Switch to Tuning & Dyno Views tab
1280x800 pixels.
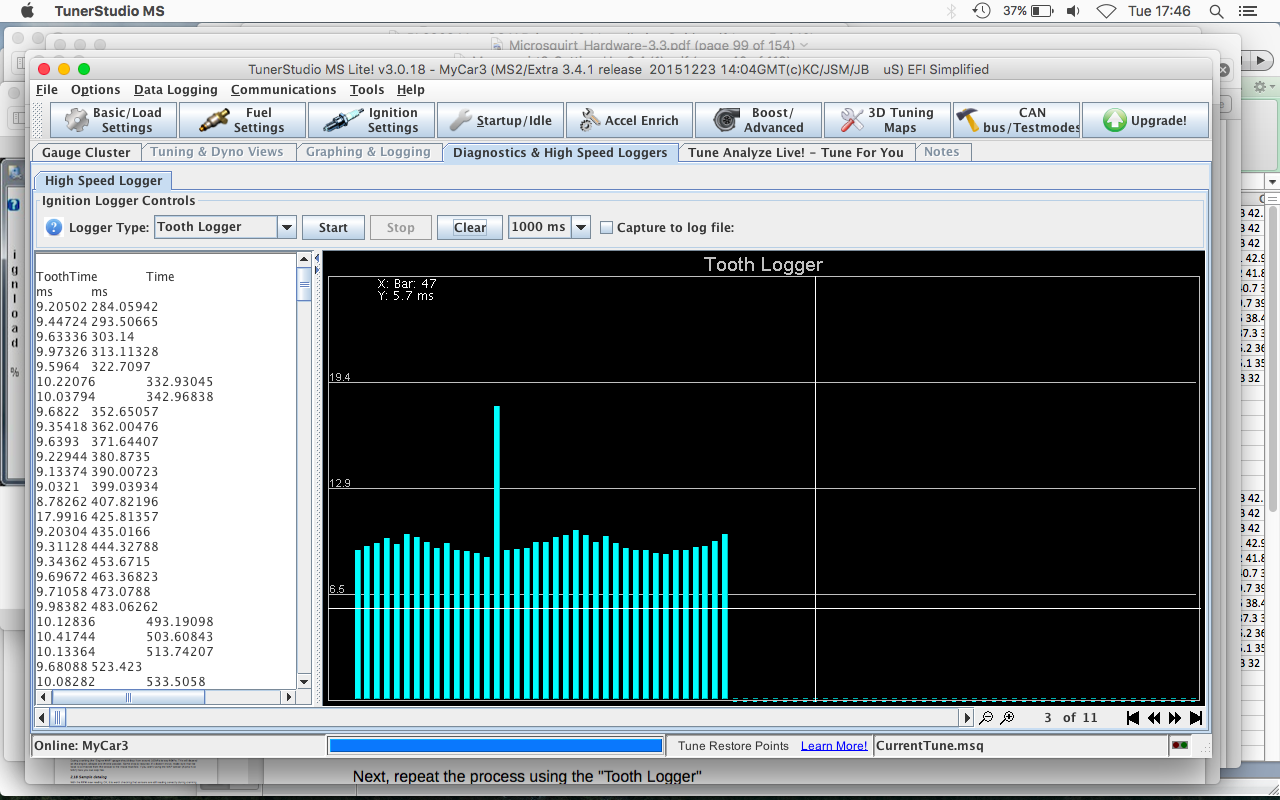coord(217,152)
